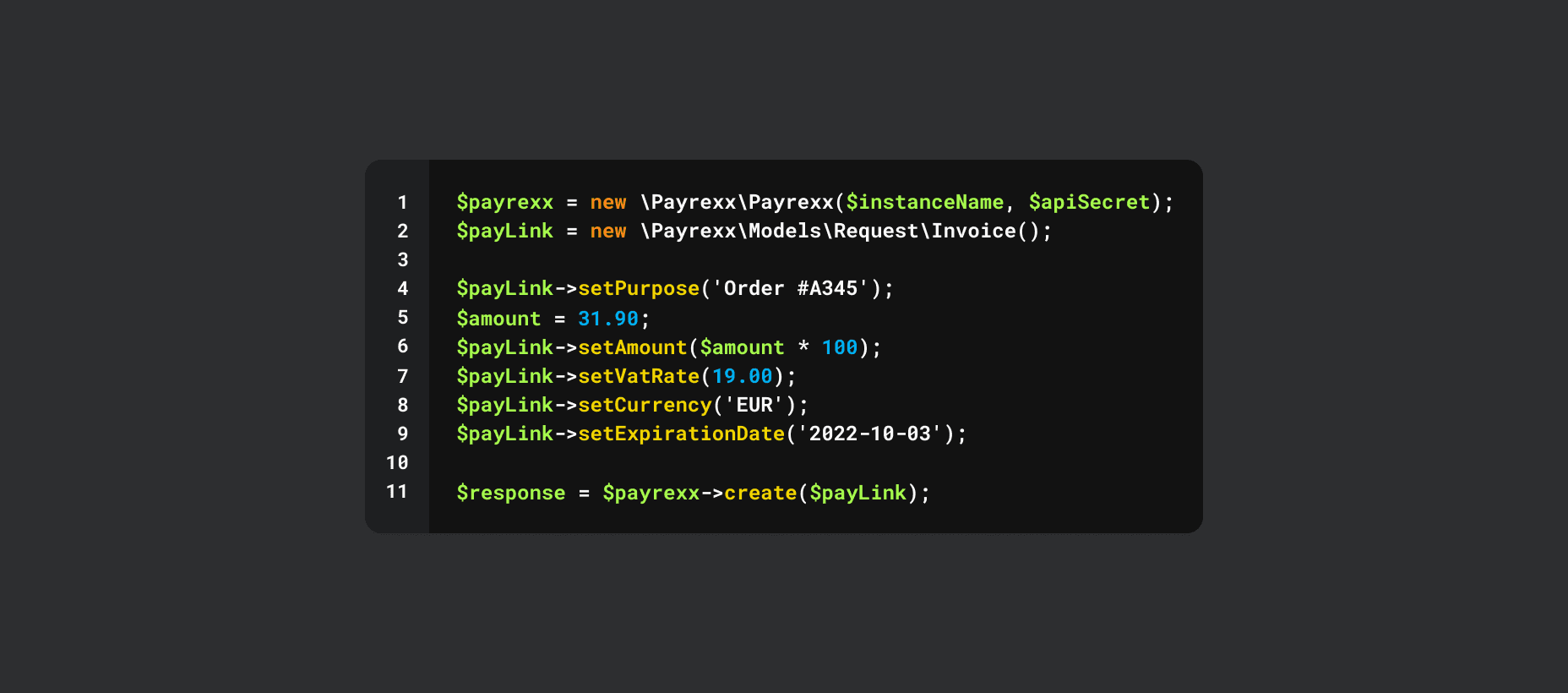Image resolution: width=1568 pixels, height=693 pixels.
Task: Click line number 4 in the gutter
Action: pos(403,288)
